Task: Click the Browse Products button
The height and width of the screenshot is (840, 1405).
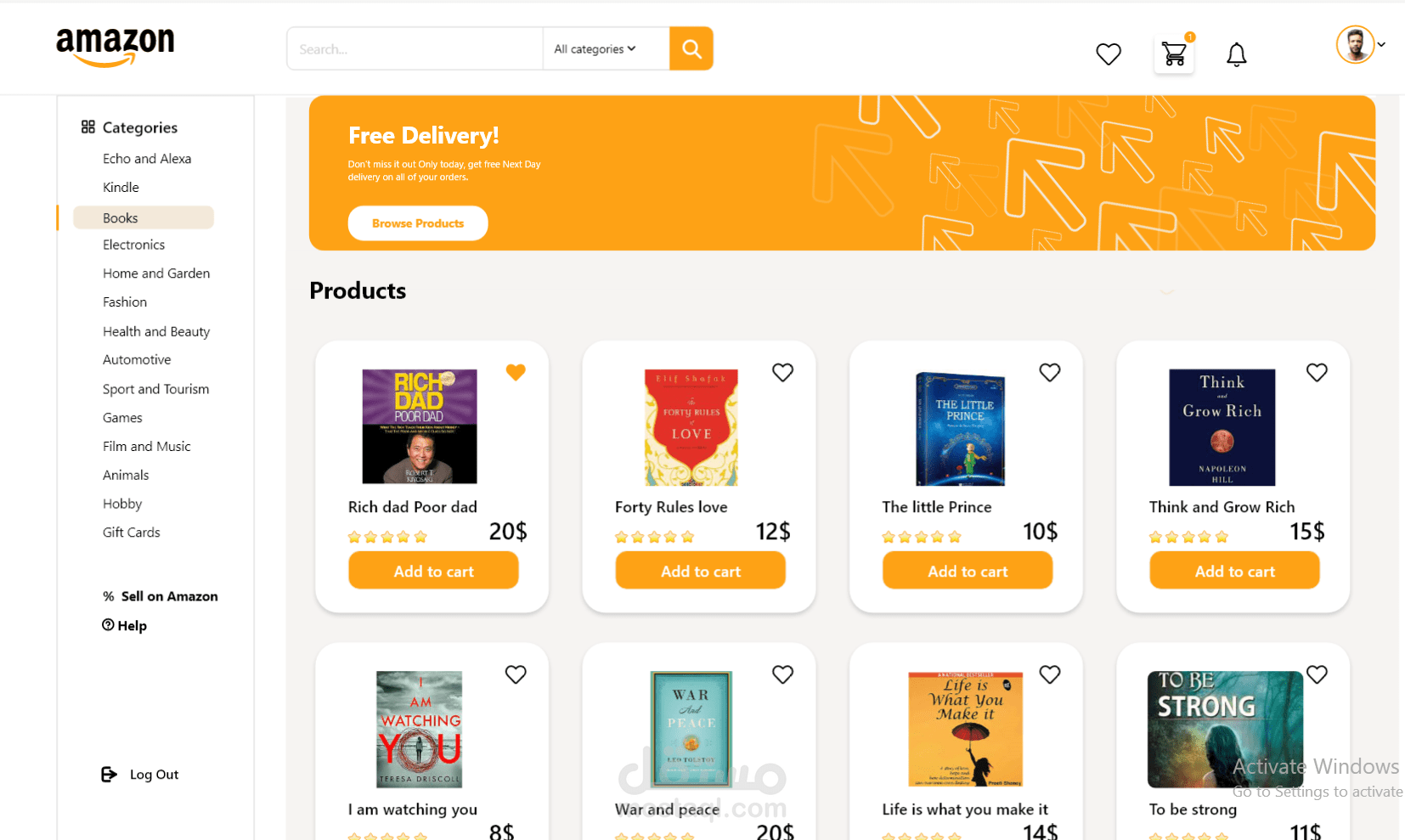Action: 418,223
